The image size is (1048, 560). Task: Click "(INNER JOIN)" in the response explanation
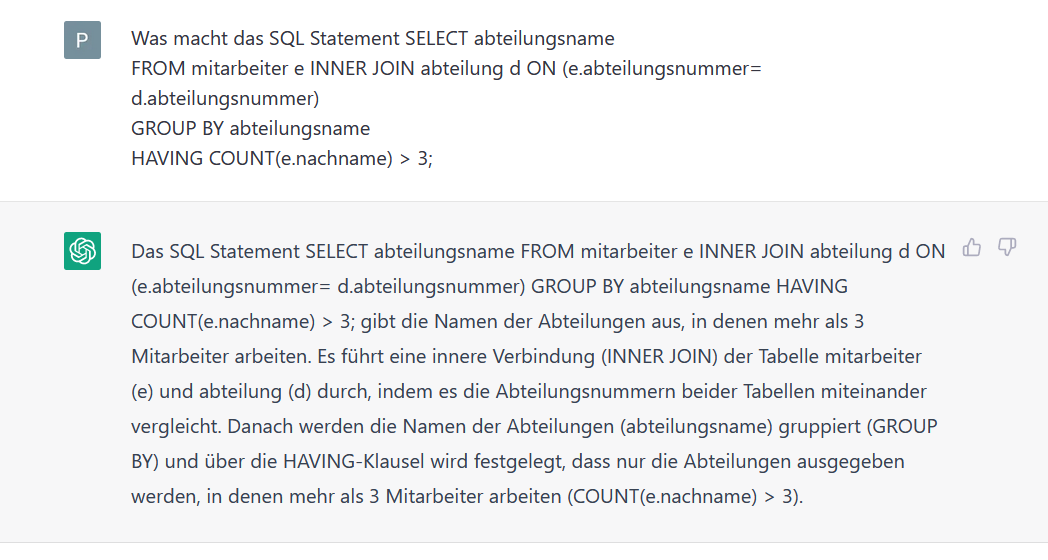659,357
